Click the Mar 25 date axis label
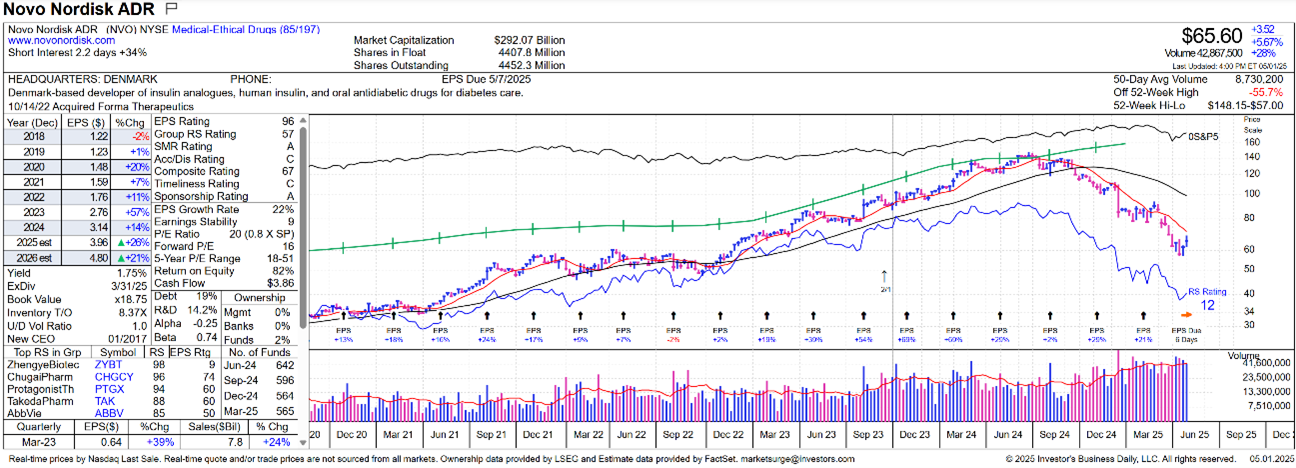The height and width of the screenshot is (468, 1296). pyautogui.click(x=1148, y=435)
